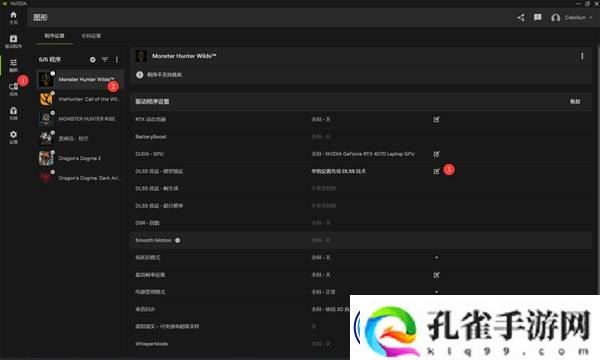
Task: Switch to the 全局设置 tab
Action: [x=91, y=36]
